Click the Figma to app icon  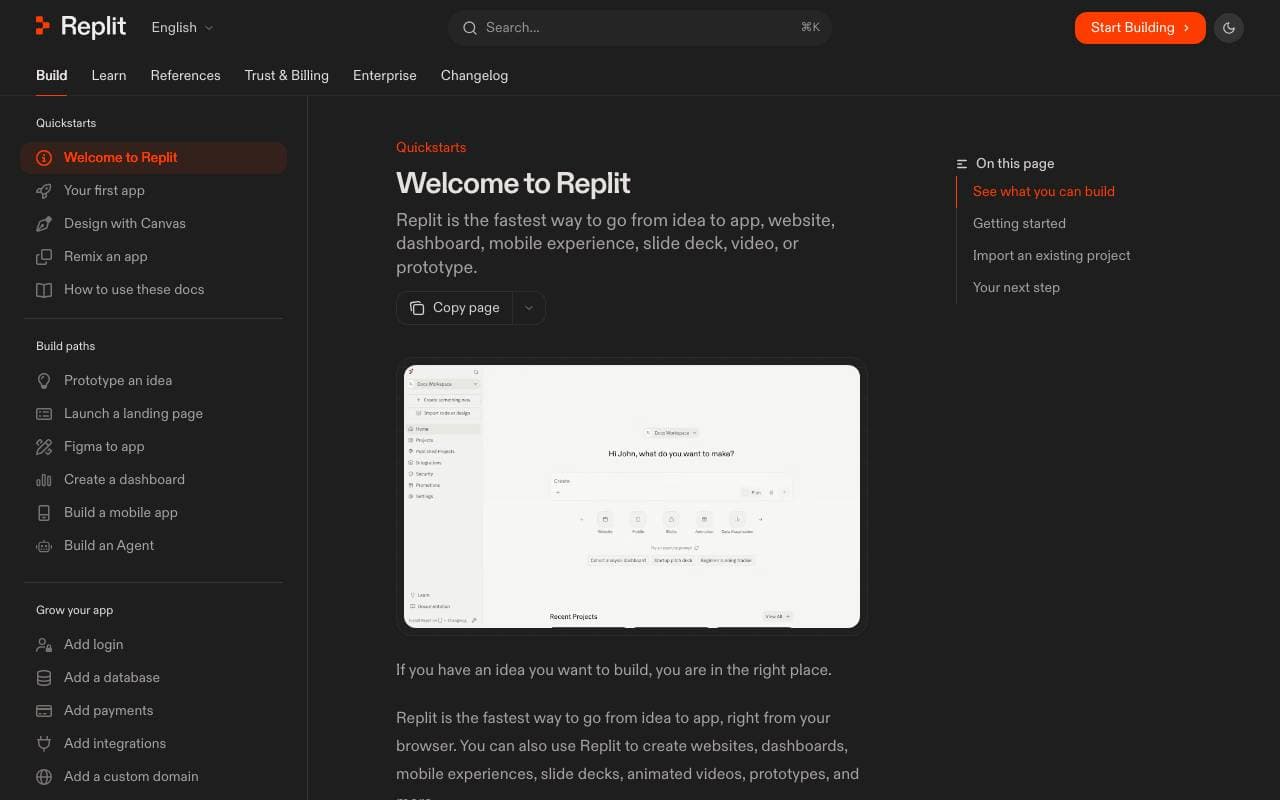pyautogui.click(x=44, y=447)
